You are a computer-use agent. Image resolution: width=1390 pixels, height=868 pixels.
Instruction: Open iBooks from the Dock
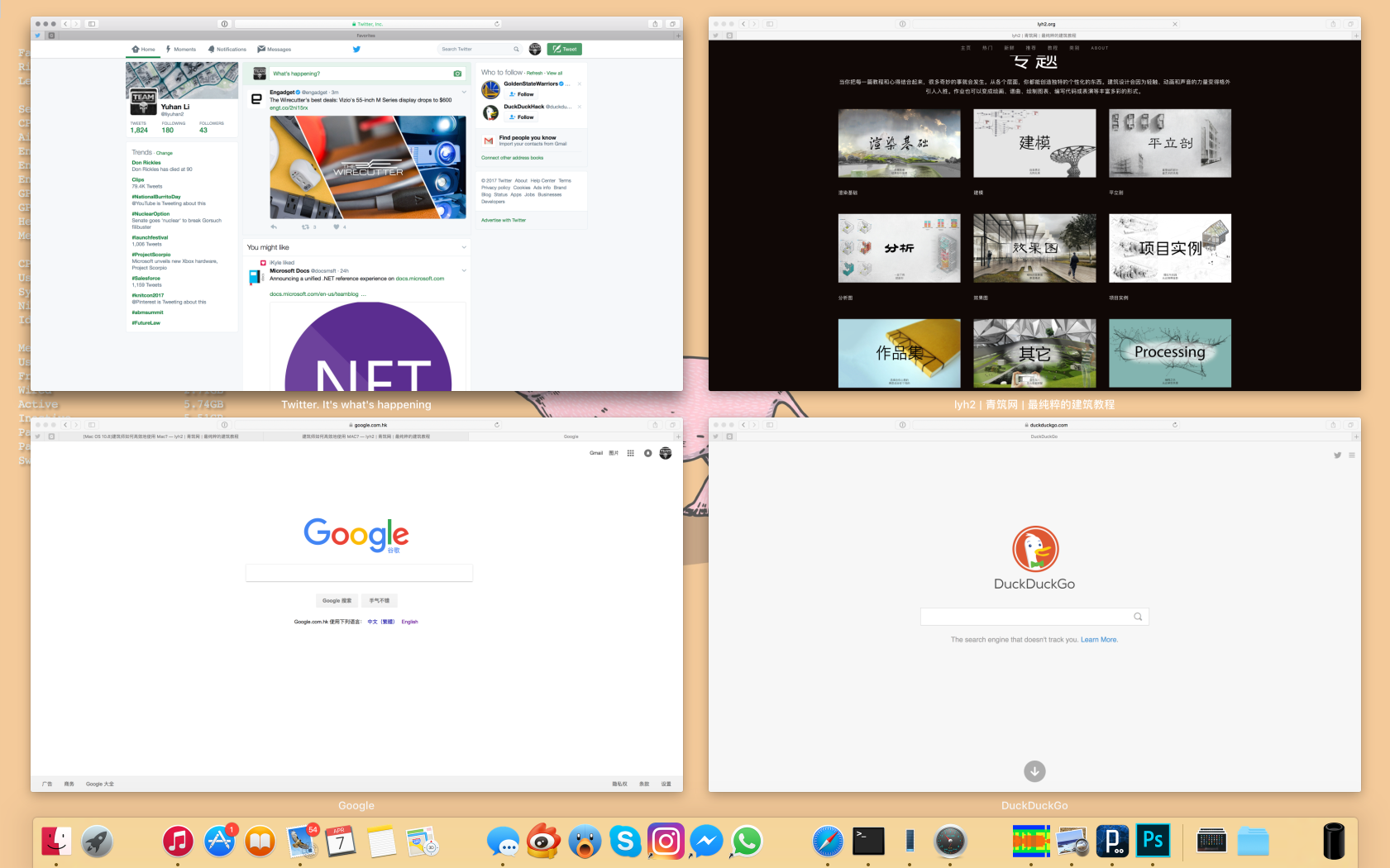point(260,842)
